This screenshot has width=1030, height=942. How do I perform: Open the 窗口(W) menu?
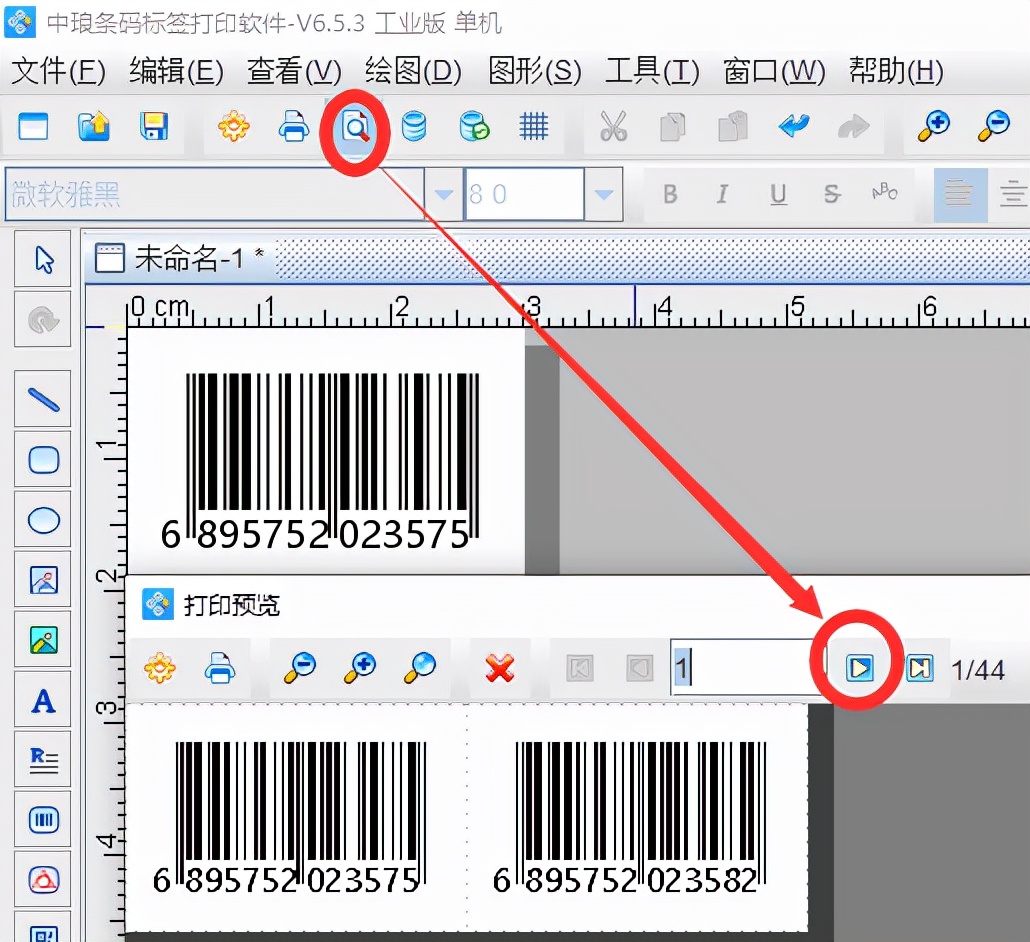[x=774, y=70]
